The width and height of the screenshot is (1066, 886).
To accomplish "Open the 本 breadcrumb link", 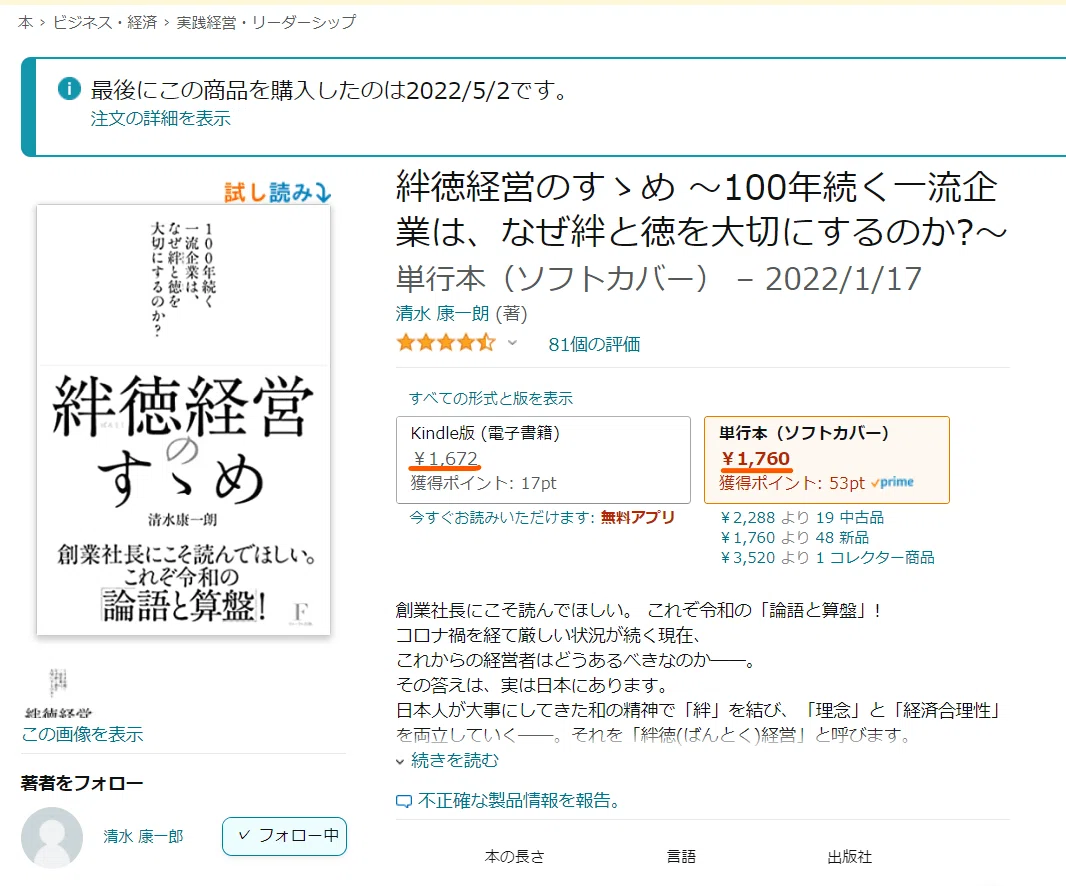I will pos(26,22).
